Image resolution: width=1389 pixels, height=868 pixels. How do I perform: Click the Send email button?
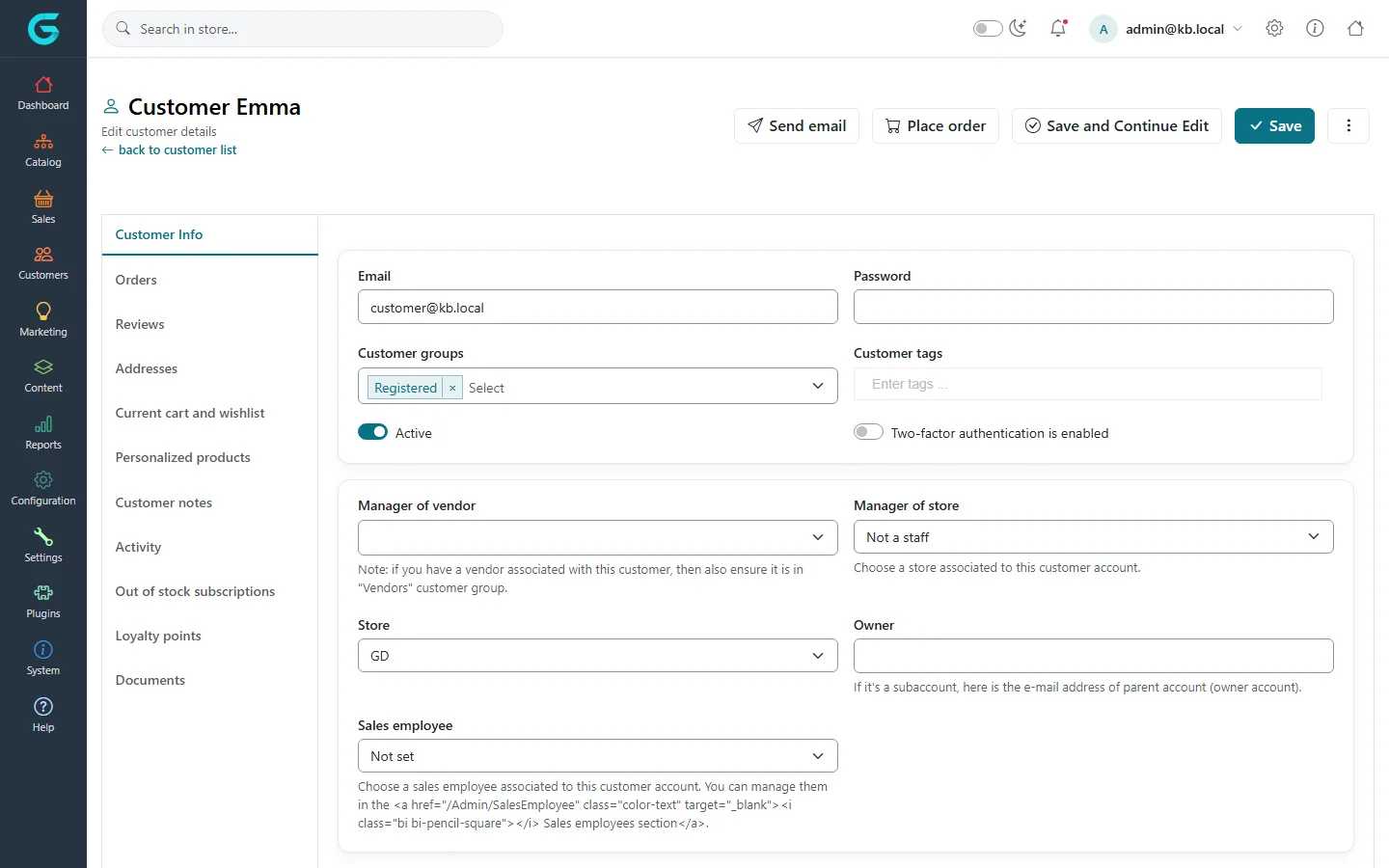tap(797, 126)
